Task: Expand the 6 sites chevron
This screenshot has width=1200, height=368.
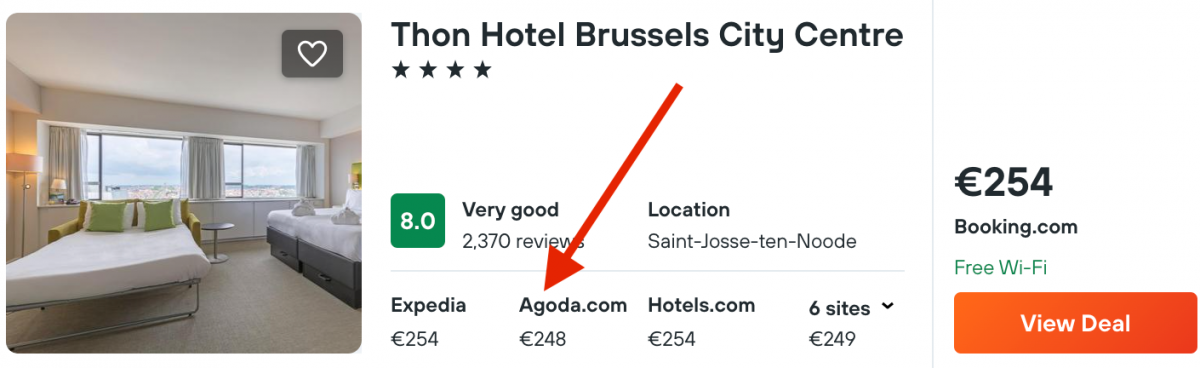Action: point(887,307)
